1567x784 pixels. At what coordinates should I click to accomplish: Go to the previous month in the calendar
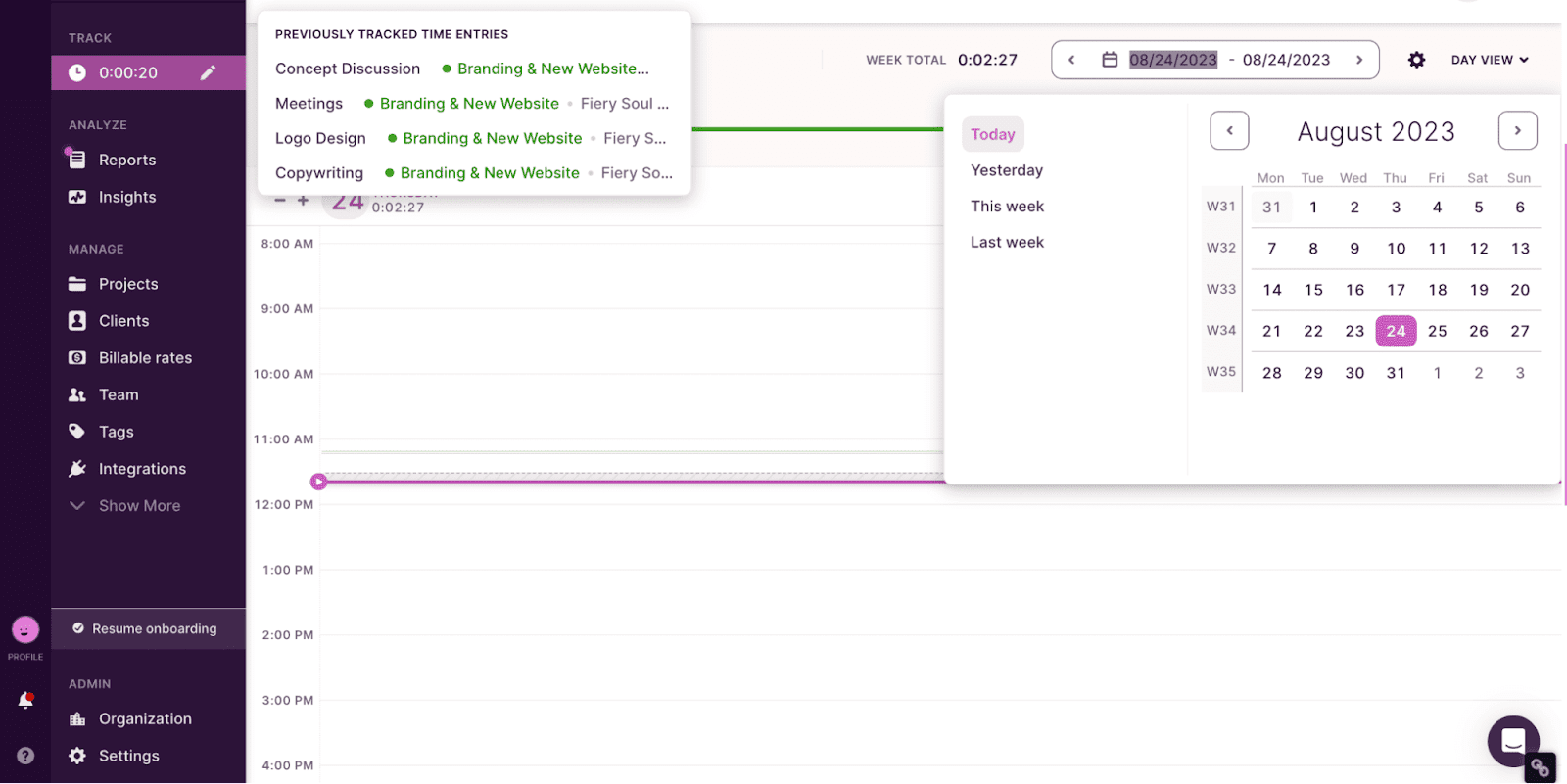coord(1229,131)
